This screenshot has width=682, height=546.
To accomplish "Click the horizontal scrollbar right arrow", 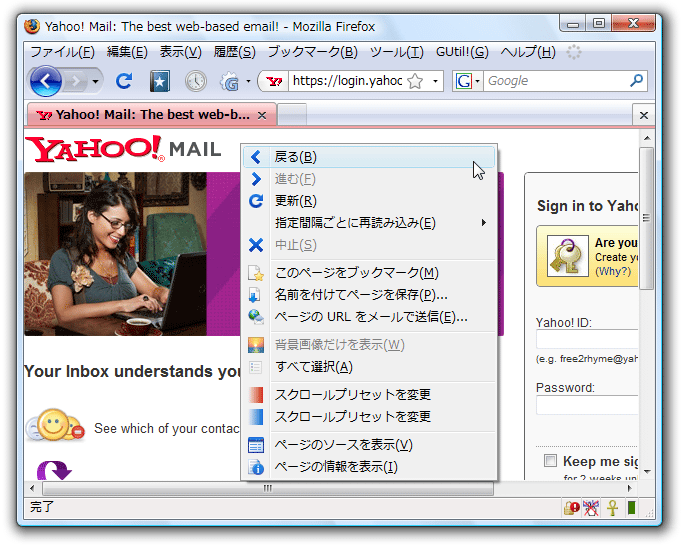I will click(630, 488).
